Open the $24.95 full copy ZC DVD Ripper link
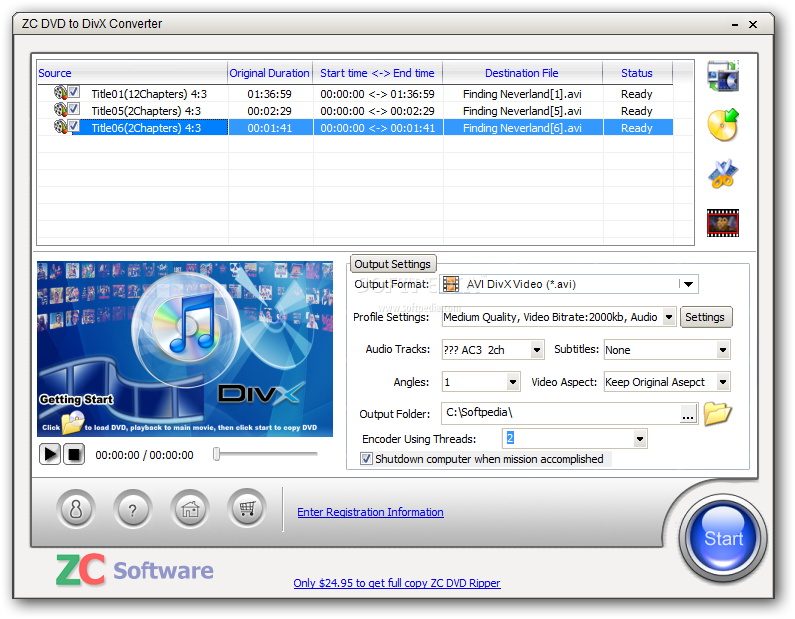Image resolution: width=795 pixels, height=619 pixels. [397, 583]
